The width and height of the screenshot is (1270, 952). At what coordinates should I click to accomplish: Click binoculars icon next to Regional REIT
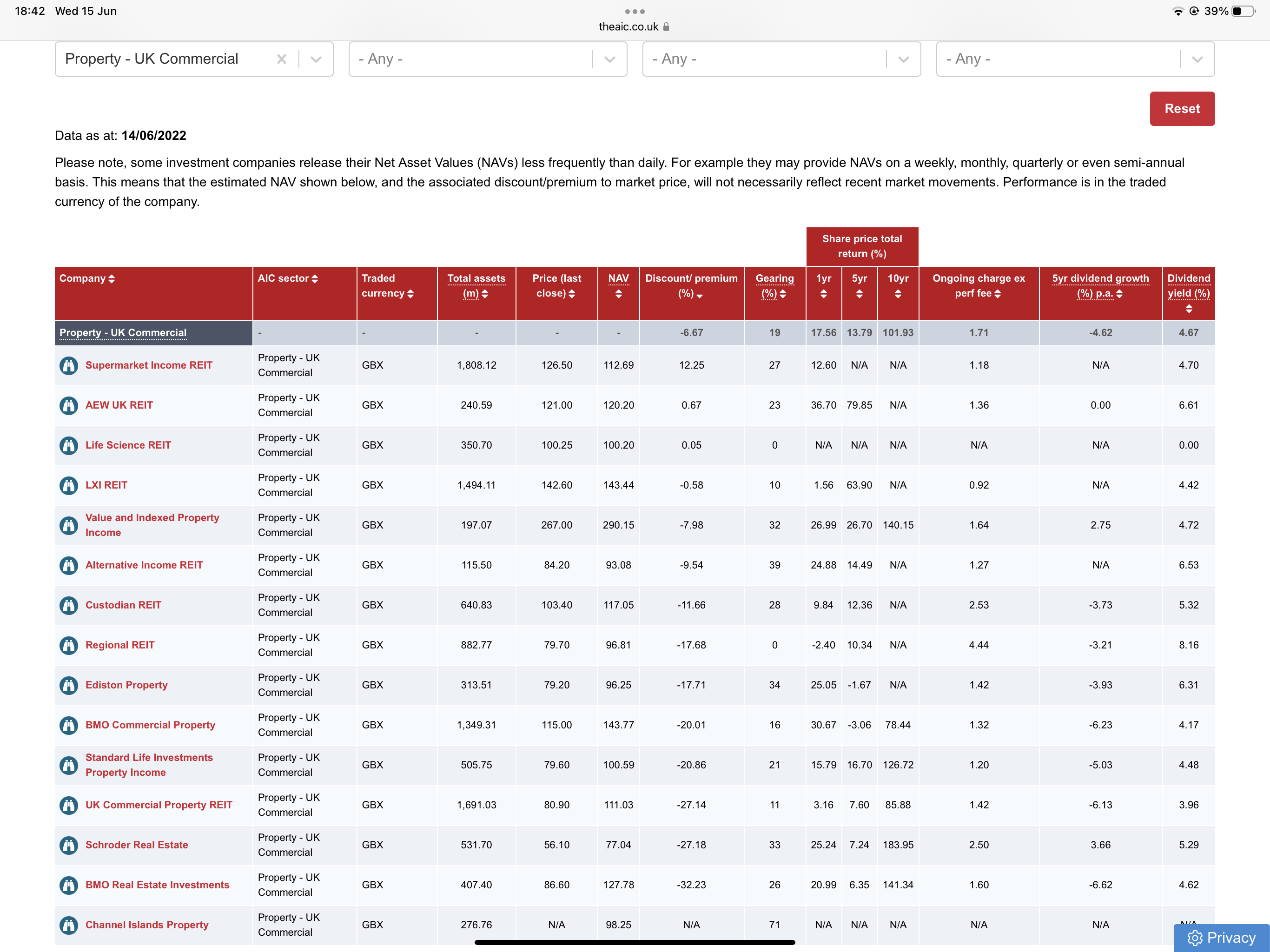69,645
